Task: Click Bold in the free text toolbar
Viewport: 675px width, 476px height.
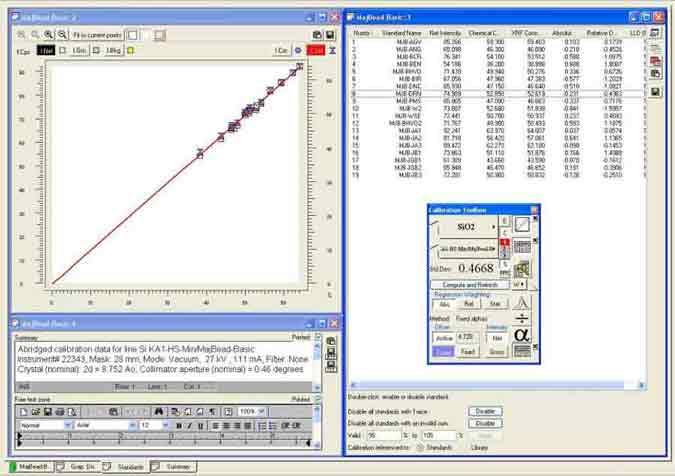Action: tap(177, 425)
